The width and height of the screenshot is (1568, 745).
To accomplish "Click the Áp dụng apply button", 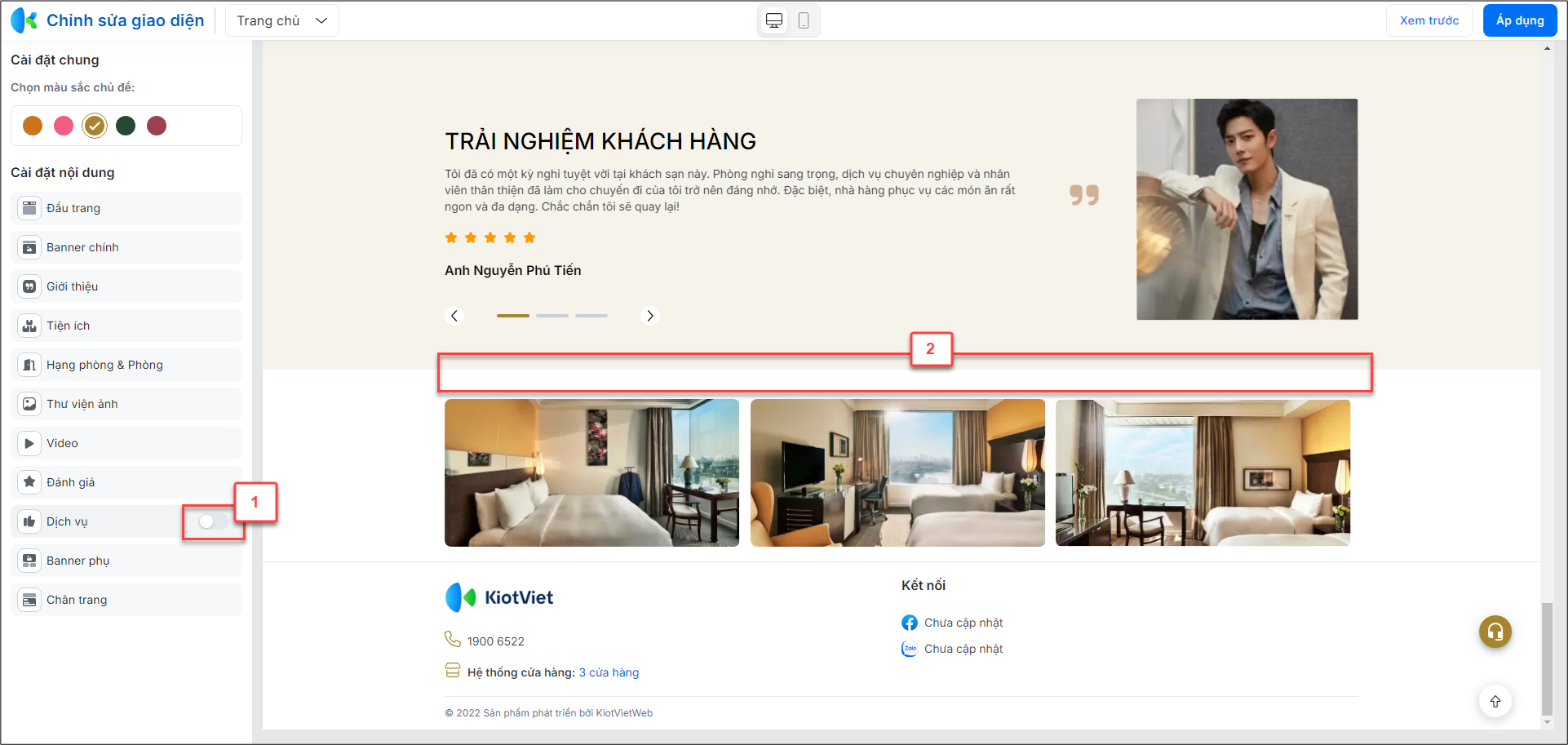I will pos(1520,20).
